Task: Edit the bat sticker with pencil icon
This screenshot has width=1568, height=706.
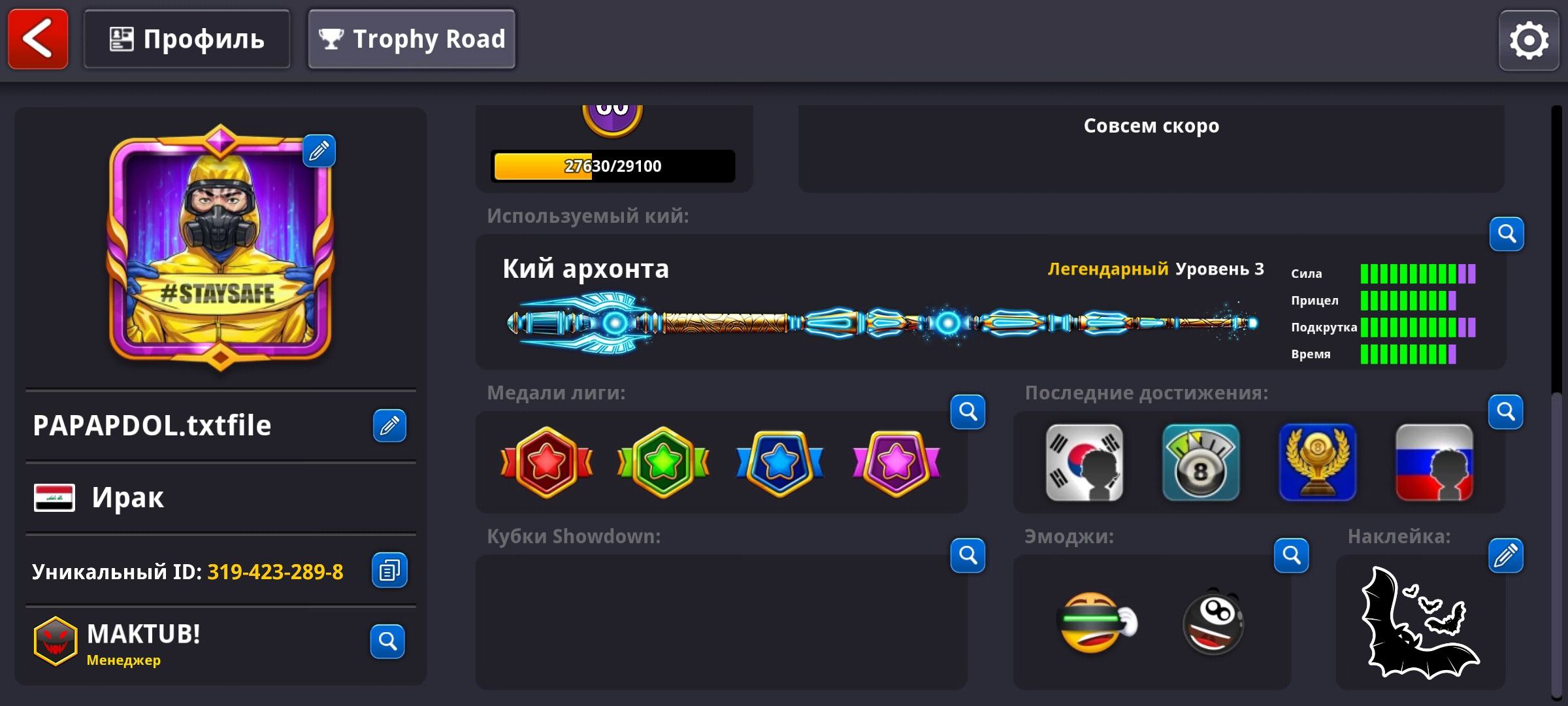Action: (x=1505, y=556)
